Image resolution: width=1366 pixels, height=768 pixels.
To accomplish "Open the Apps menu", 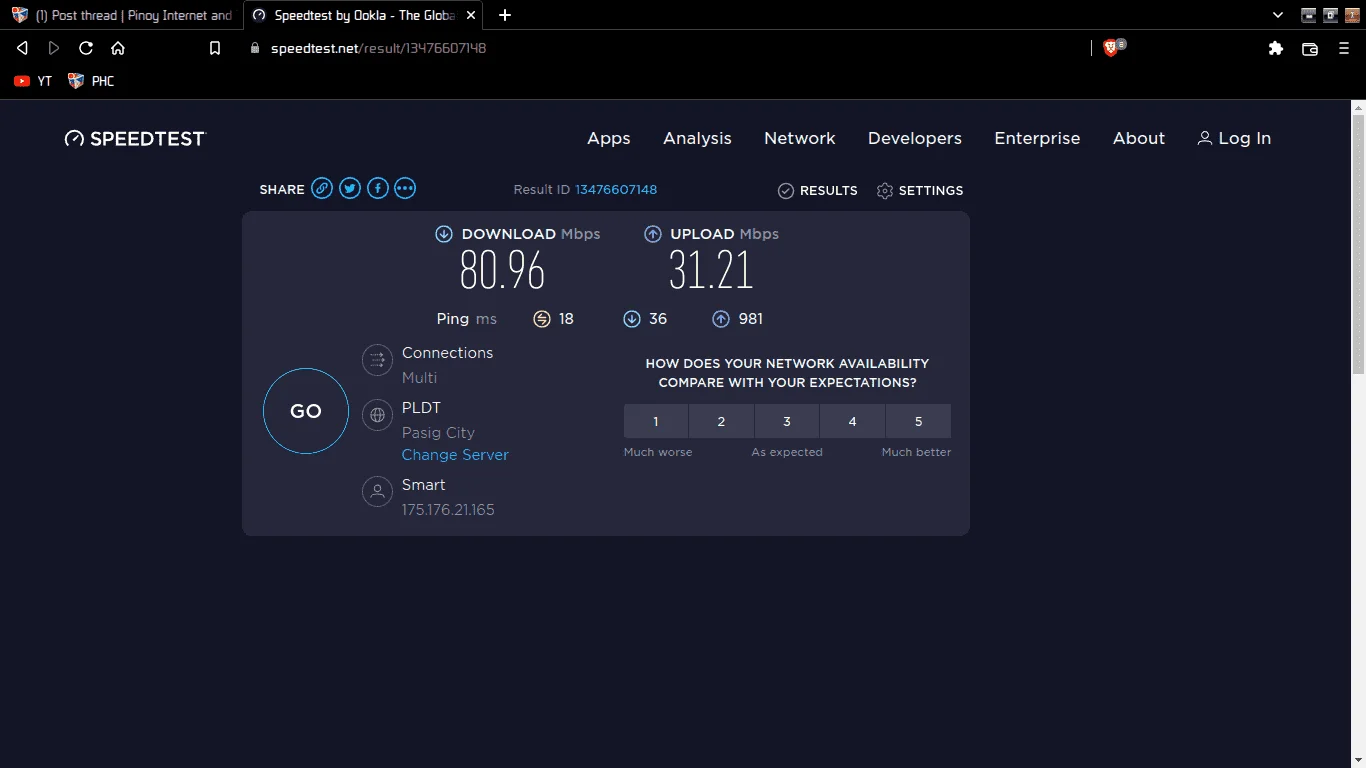I will click(609, 139).
